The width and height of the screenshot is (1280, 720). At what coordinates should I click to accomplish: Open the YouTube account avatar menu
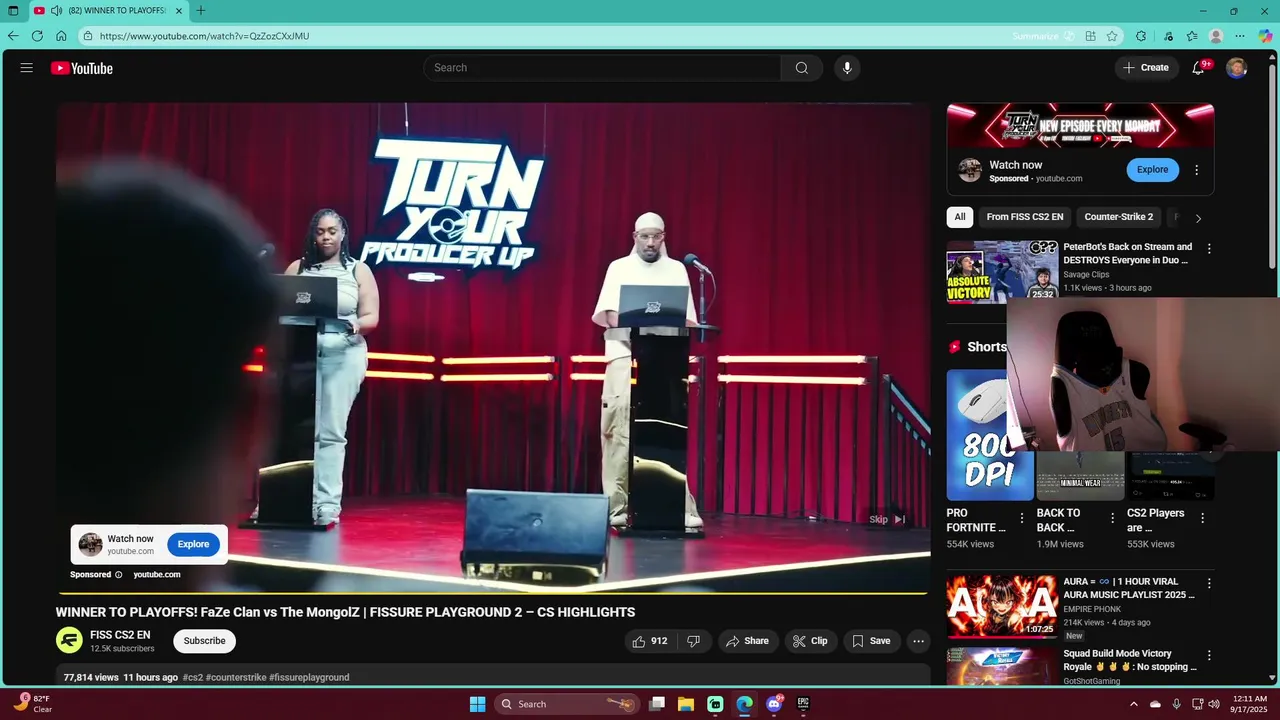(1237, 68)
